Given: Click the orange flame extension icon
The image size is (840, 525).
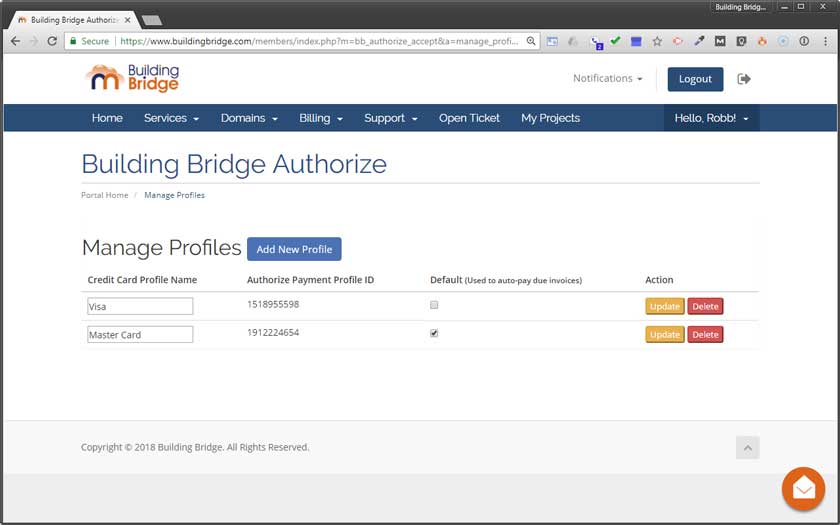Looking at the screenshot, I should point(762,41).
